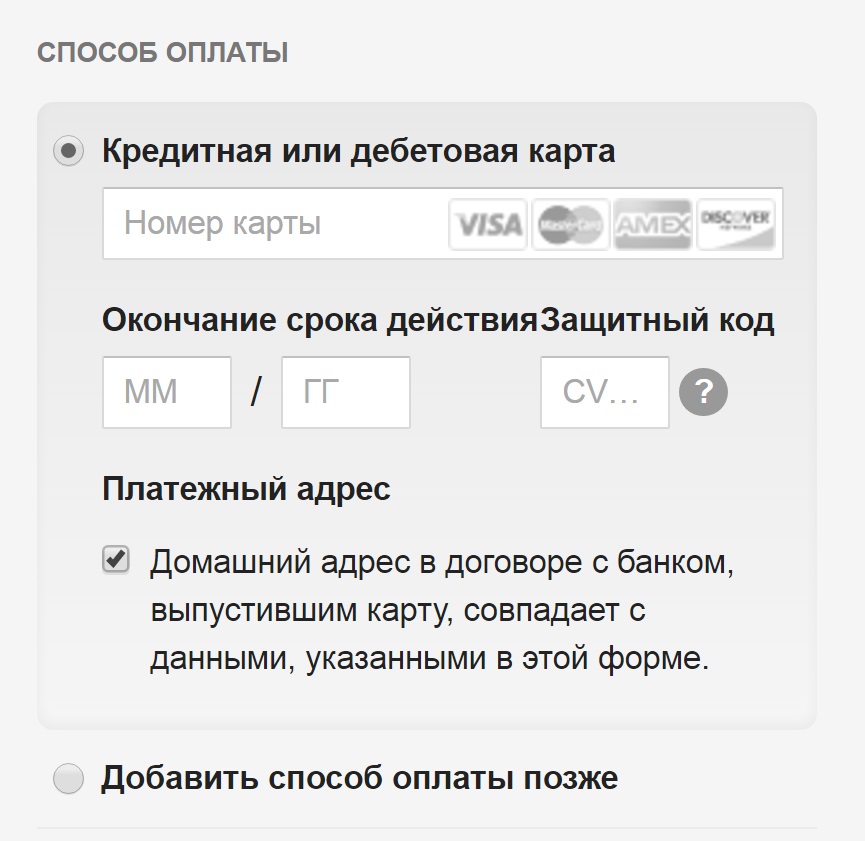Open the CVV help question mark
This screenshot has width=865, height=841.
tap(703, 392)
